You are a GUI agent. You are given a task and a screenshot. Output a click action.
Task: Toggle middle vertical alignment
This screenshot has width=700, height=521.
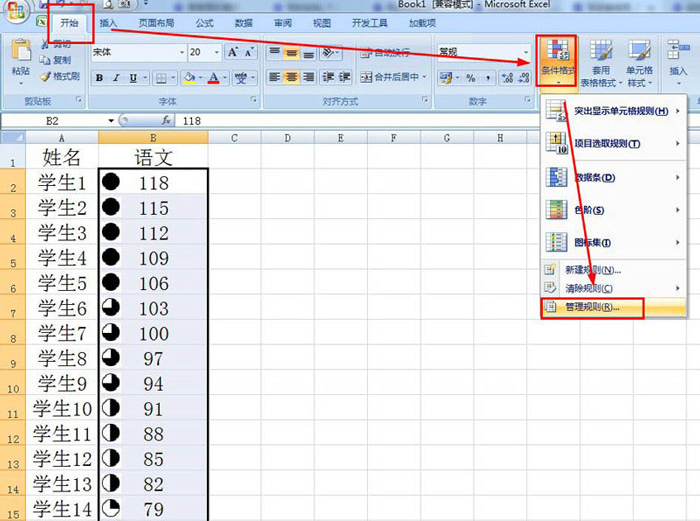tap(292, 53)
